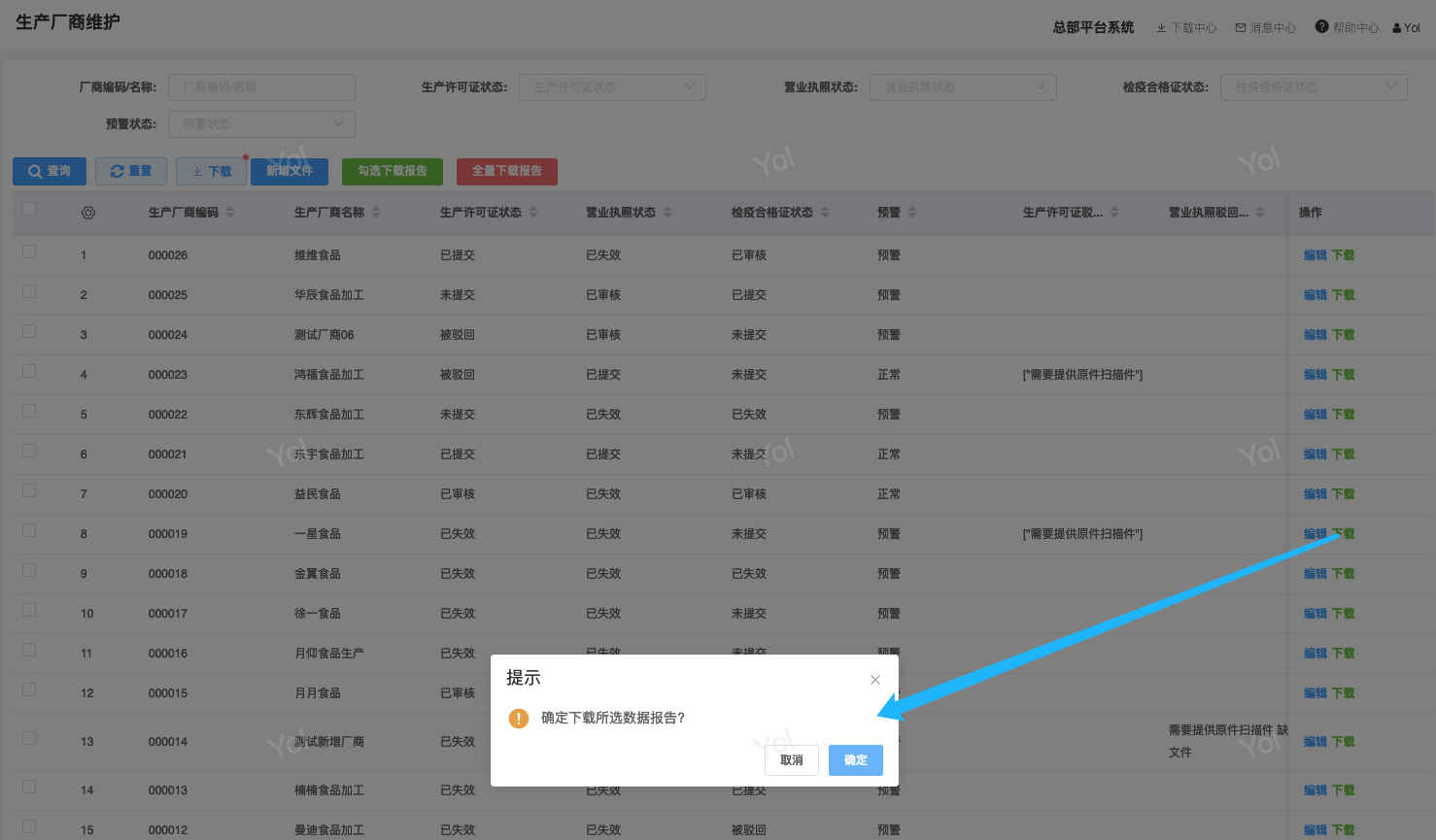Open the 营业执照状态 filter dropdown
This screenshot has height=840, width=1436.
pos(963,87)
